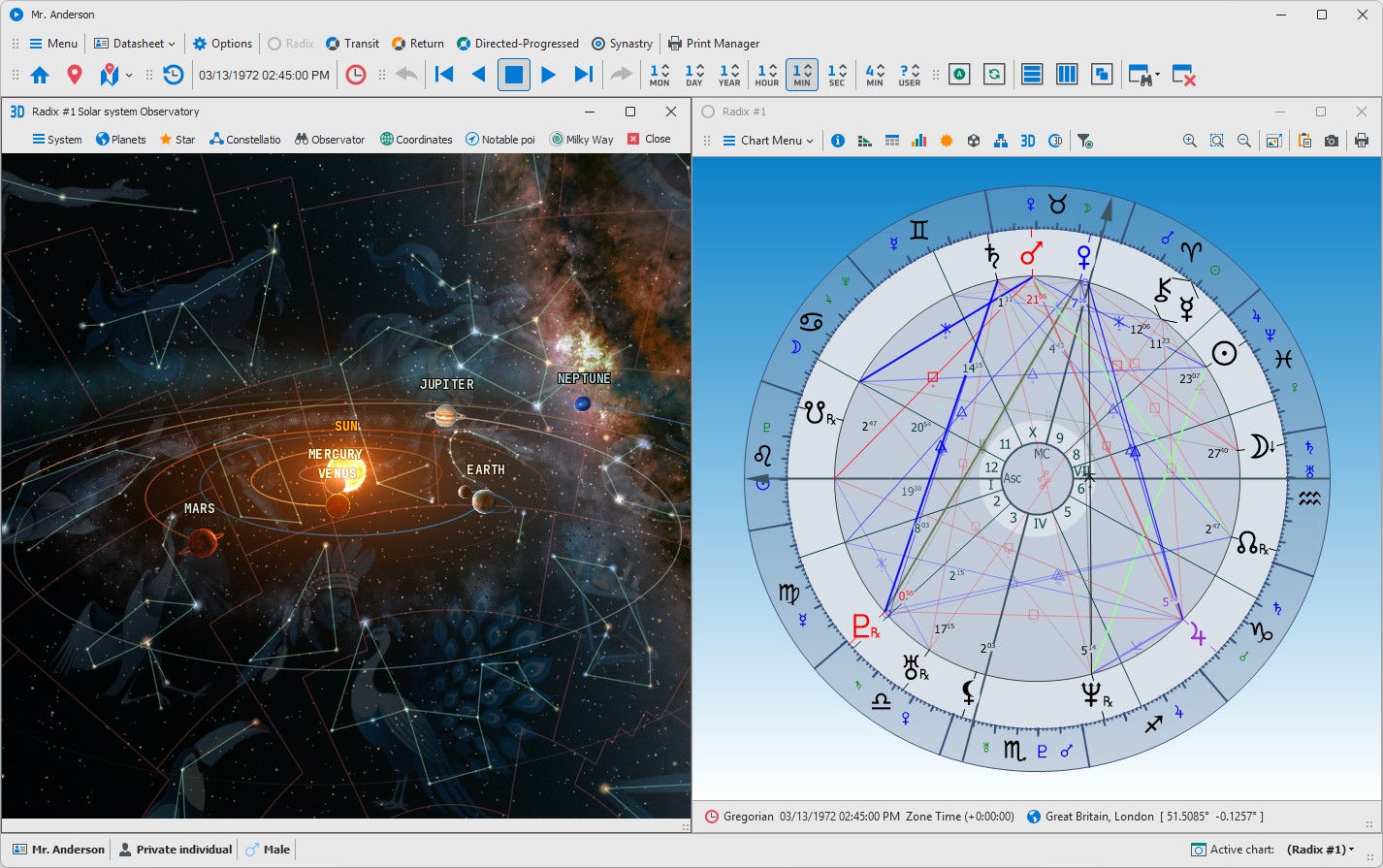
Task: Click the green A auto icon
Action: (959, 75)
